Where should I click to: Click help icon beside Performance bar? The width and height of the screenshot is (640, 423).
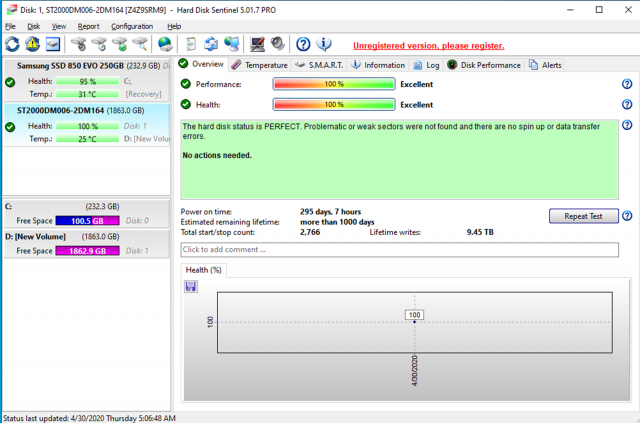[626, 84]
